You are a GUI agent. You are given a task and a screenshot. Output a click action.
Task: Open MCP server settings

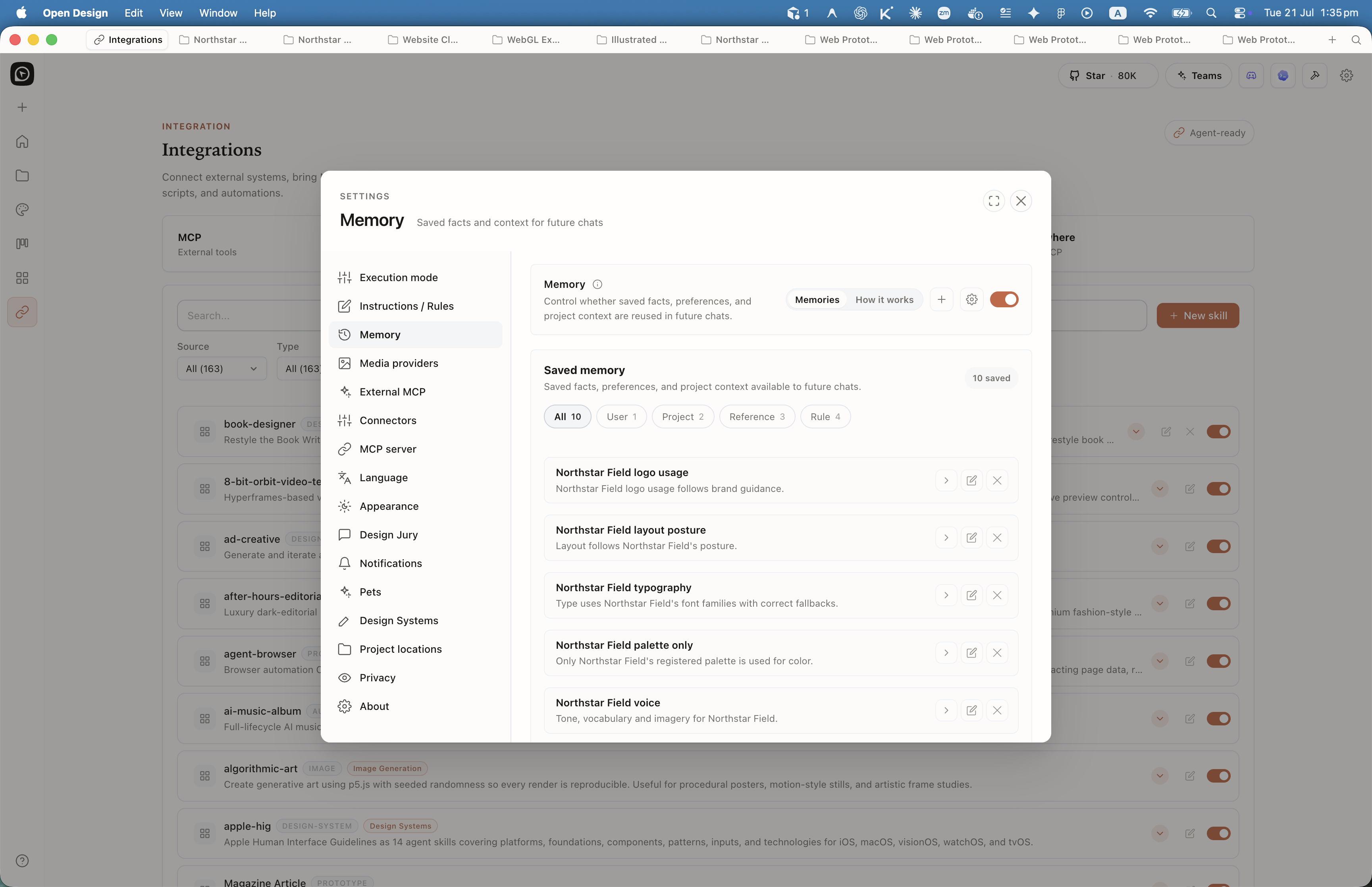pos(415,449)
